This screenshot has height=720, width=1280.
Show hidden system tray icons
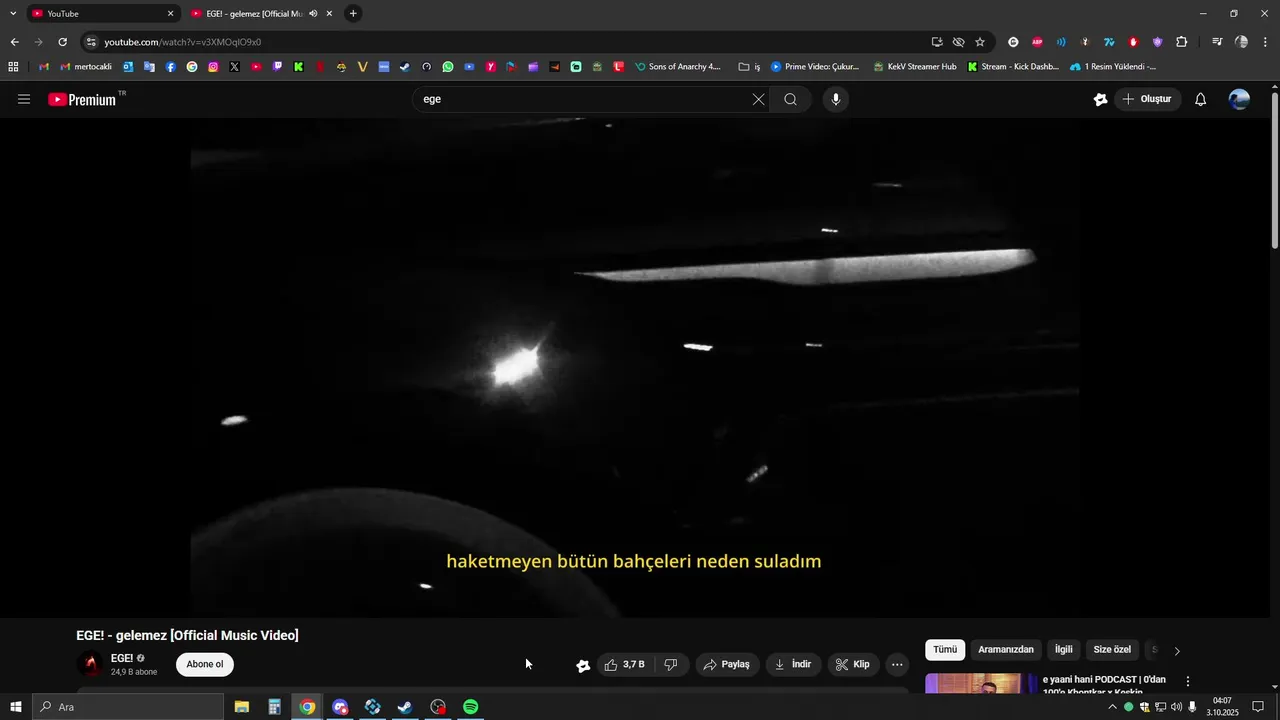click(x=1112, y=707)
